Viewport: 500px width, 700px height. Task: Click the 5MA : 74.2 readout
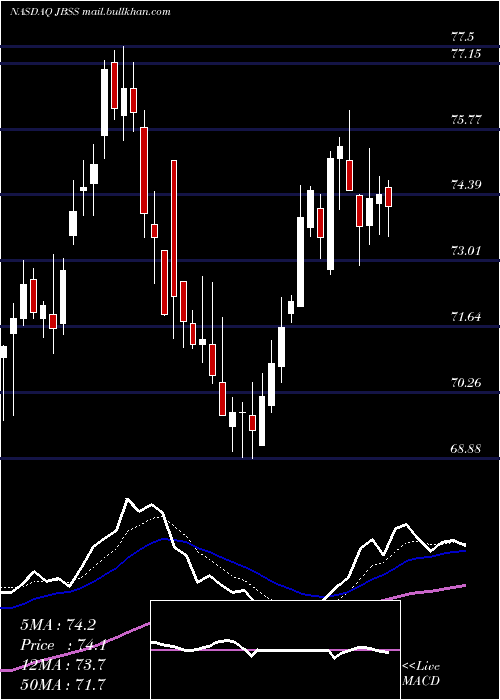click(58, 625)
